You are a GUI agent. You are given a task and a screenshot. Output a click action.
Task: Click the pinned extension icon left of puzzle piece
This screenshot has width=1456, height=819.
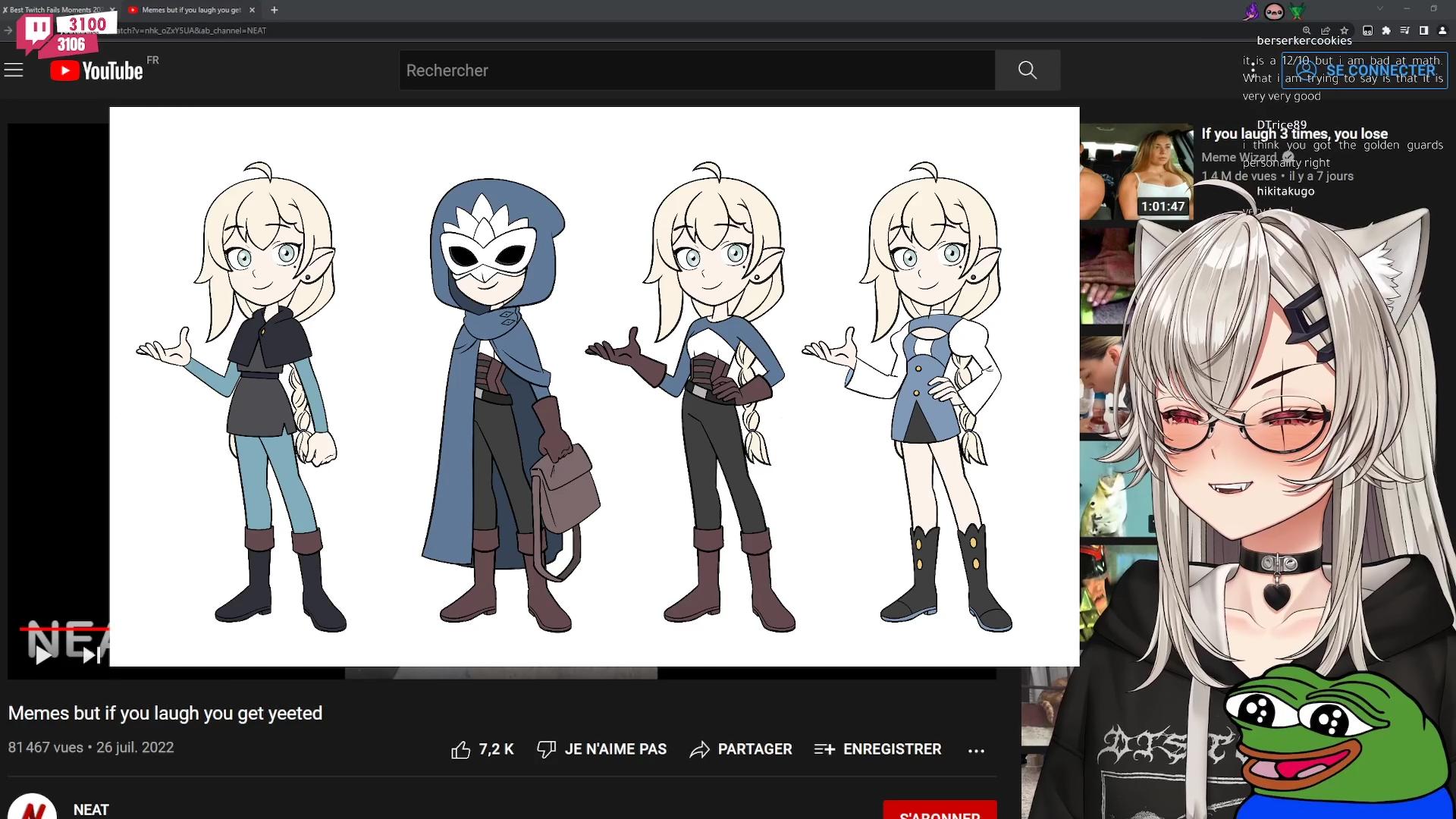[x=1367, y=30]
